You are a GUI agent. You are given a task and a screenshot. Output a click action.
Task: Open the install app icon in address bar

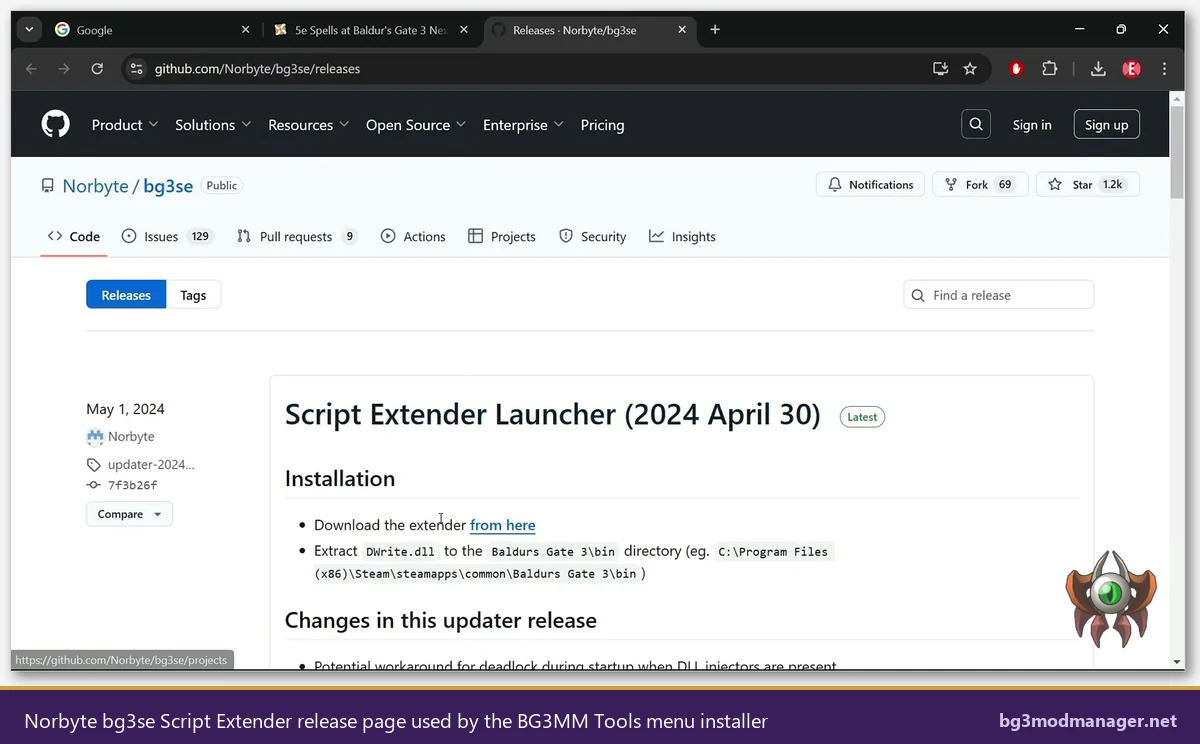(x=940, y=69)
